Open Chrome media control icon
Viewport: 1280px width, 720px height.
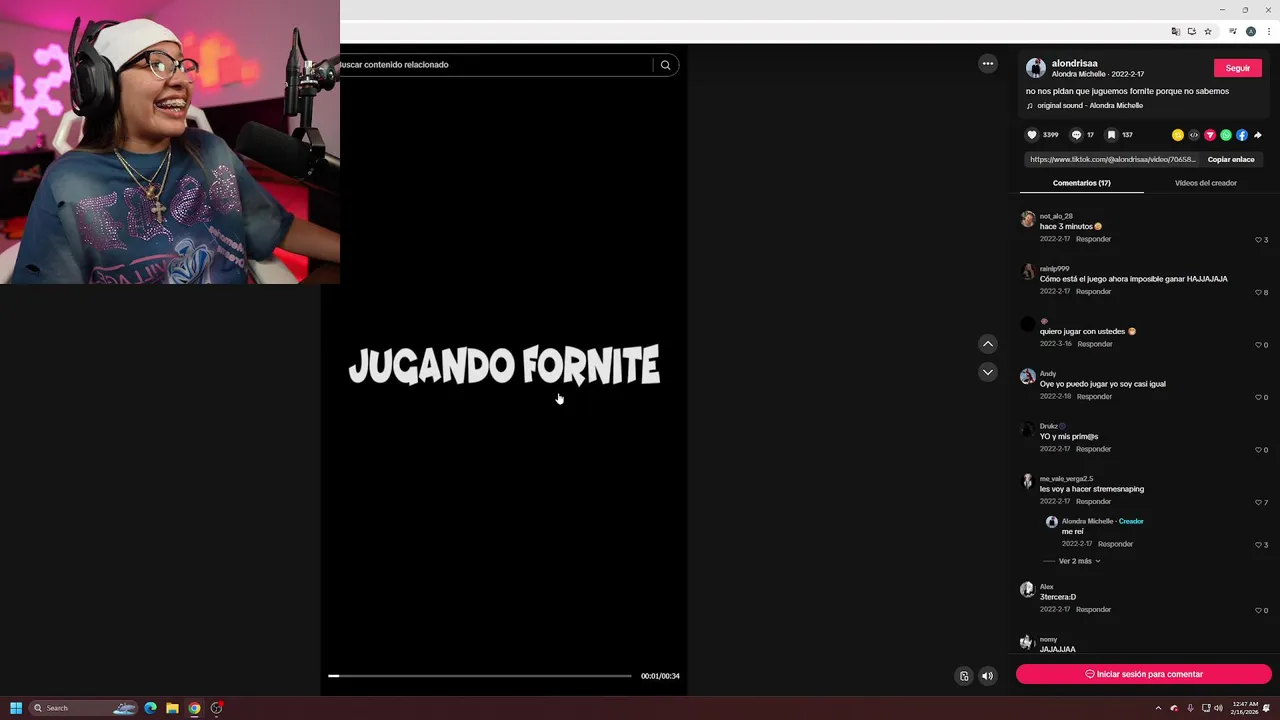1233,32
